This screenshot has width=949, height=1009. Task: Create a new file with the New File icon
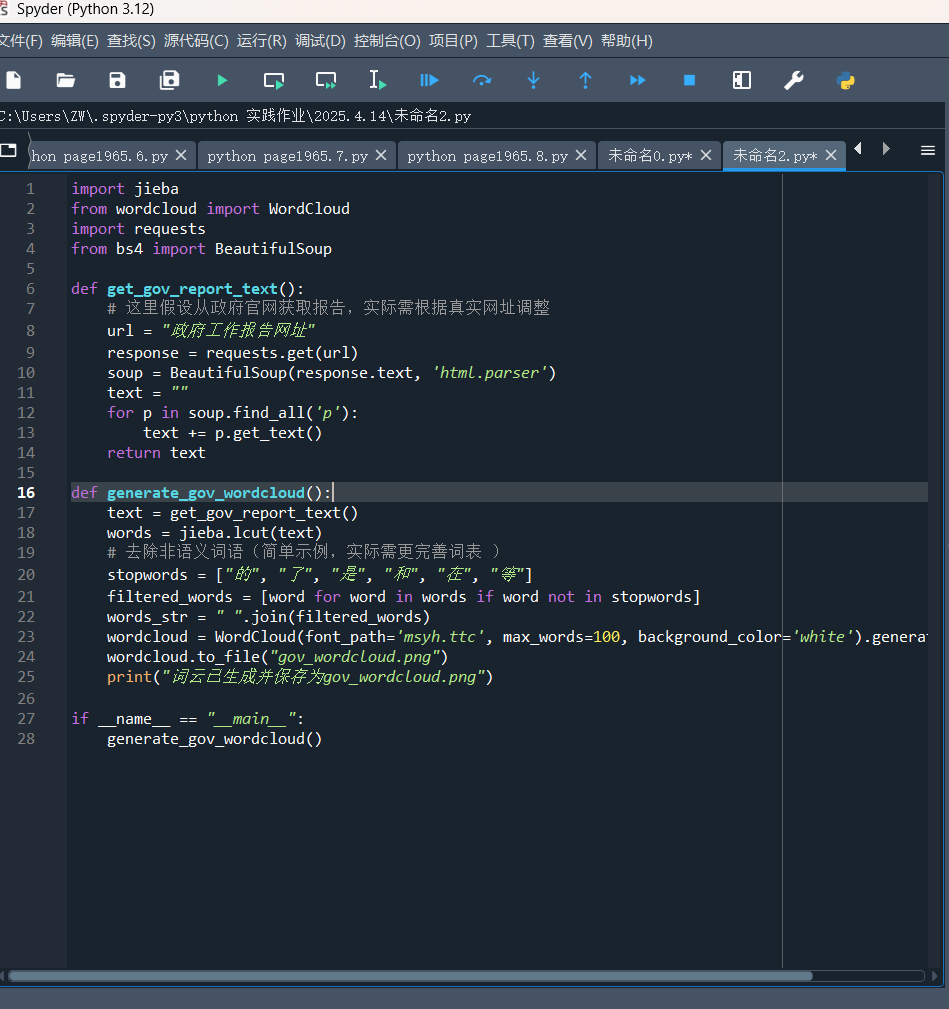tap(14, 80)
